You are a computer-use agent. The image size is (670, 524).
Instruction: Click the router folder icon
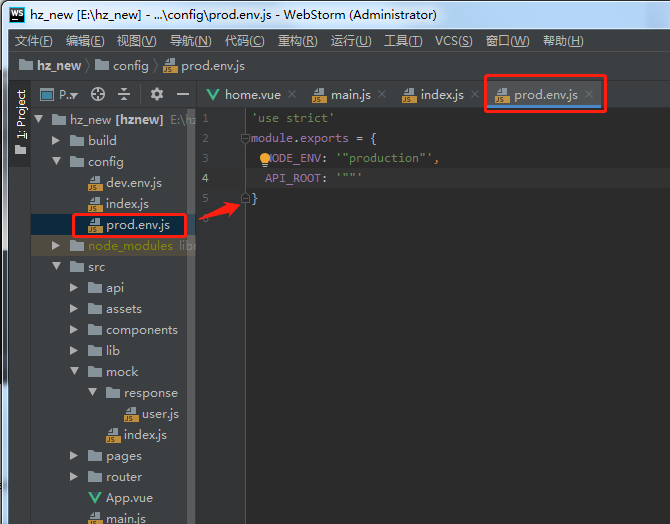(x=95, y=477)
